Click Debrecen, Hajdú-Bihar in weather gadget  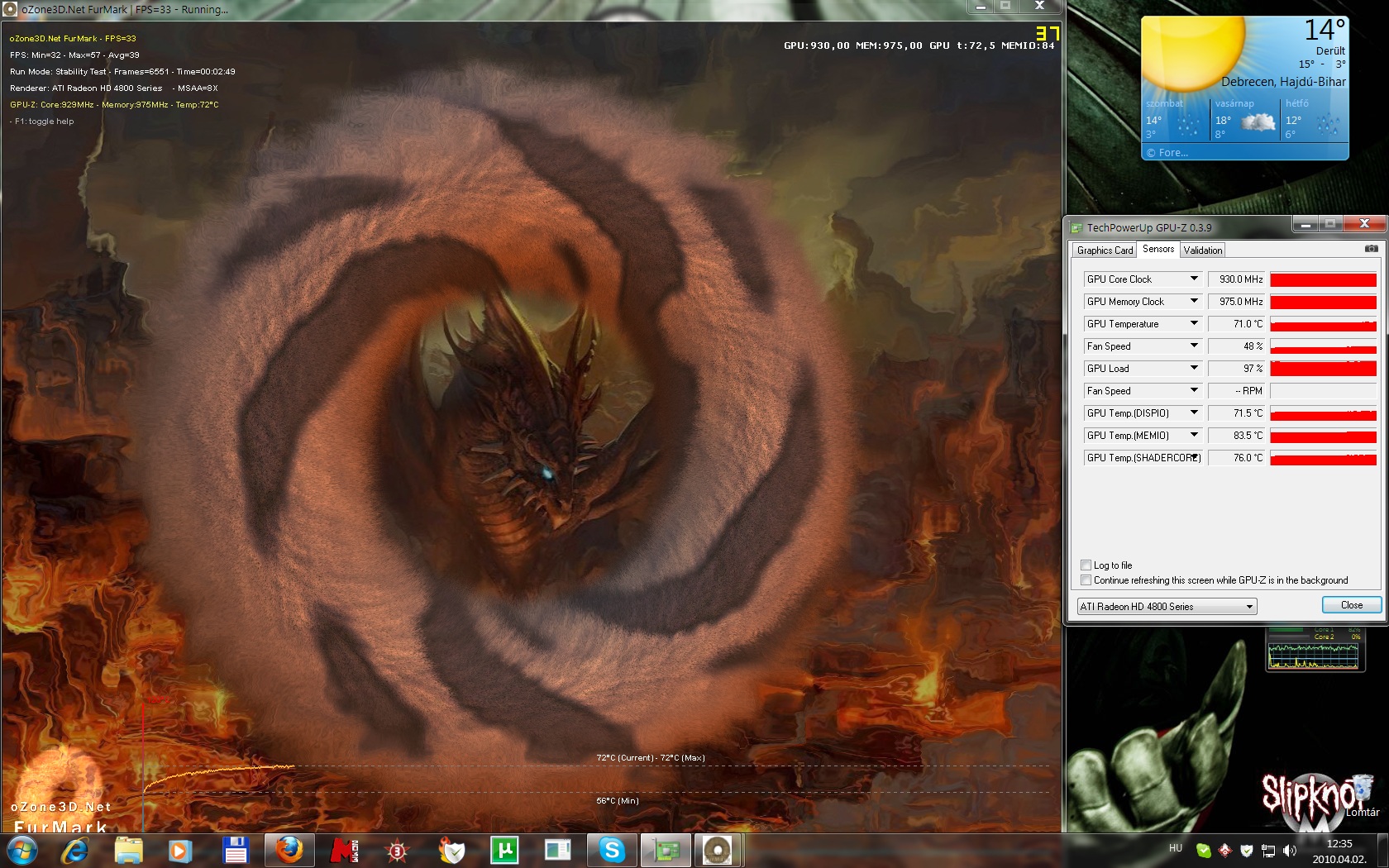tap(1283, 82)
